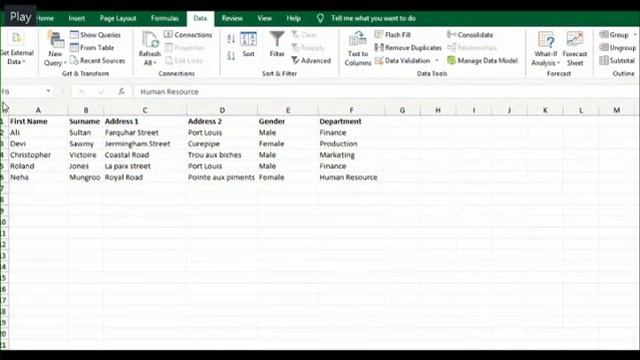Click the Insert Function fx icon
This screenshot has height=360, width=640.
tap(121, 91)
